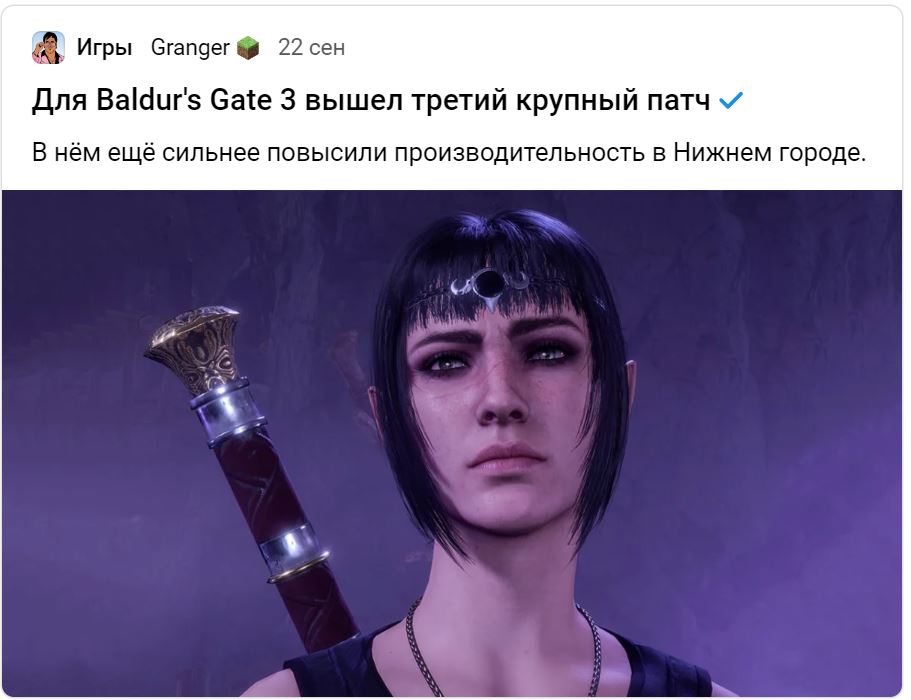Click the subtitle about Нижнем городе performance

pos(449,153)
